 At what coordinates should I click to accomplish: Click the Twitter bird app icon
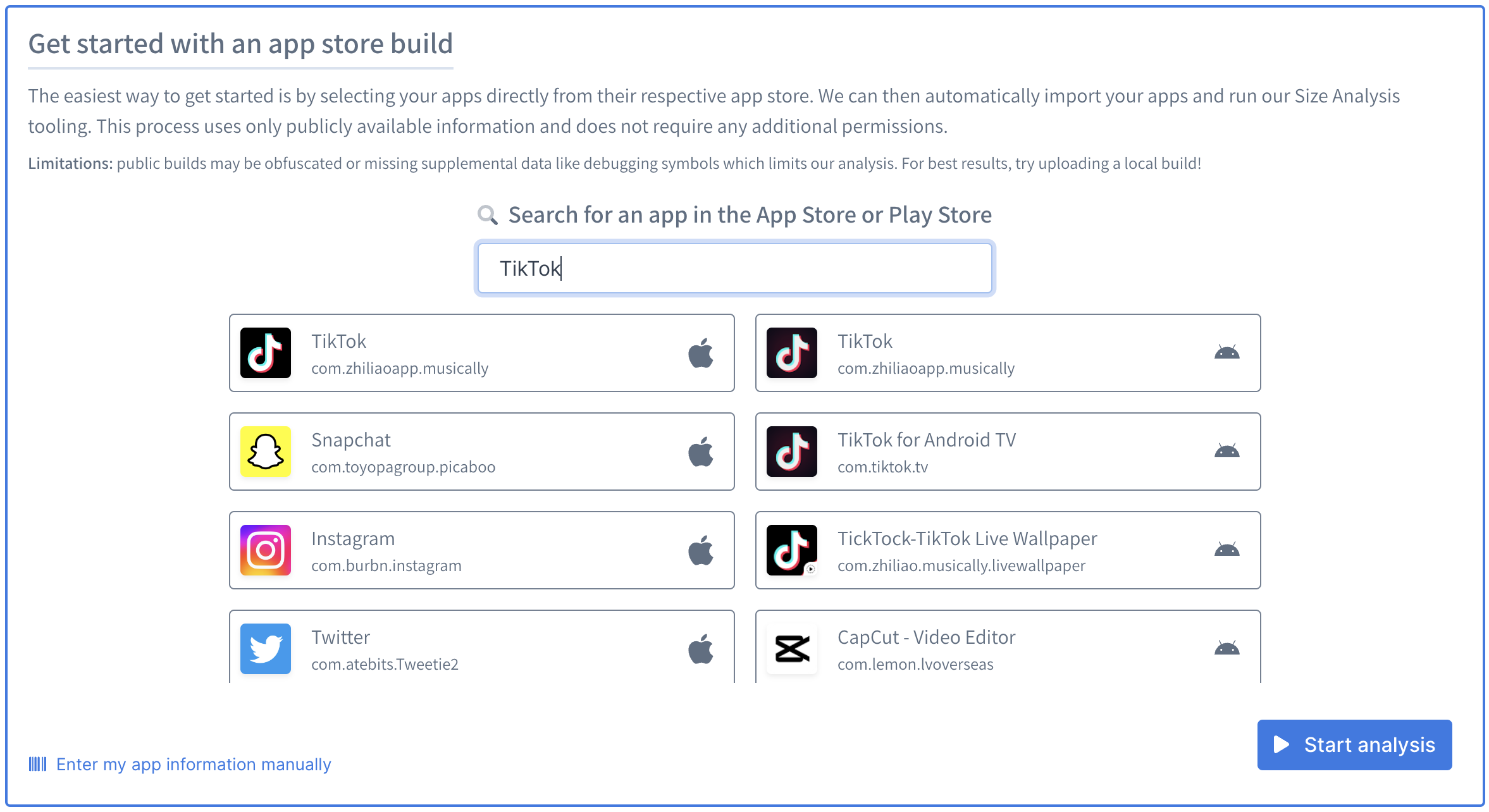point(266,649)
